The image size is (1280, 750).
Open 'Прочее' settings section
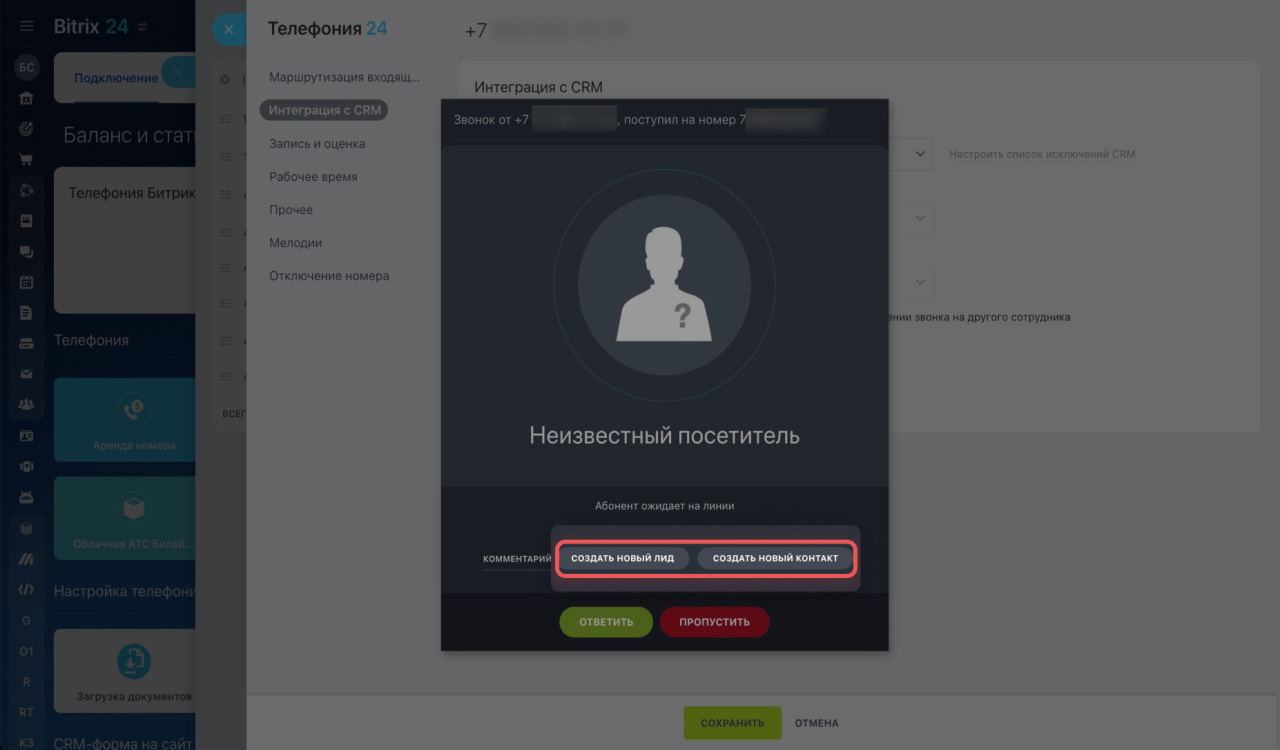[291, 209]
